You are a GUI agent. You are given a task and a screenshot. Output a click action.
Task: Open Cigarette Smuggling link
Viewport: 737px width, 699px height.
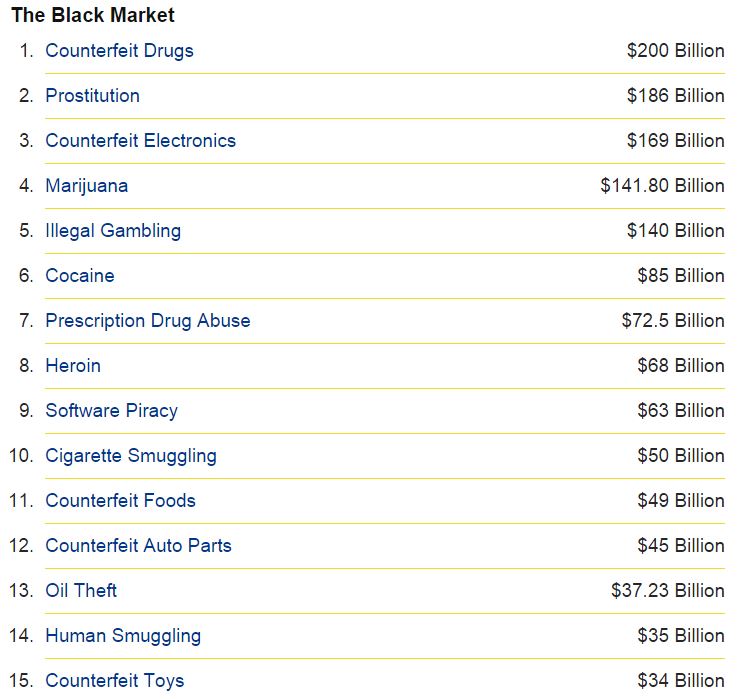[131, 456]
